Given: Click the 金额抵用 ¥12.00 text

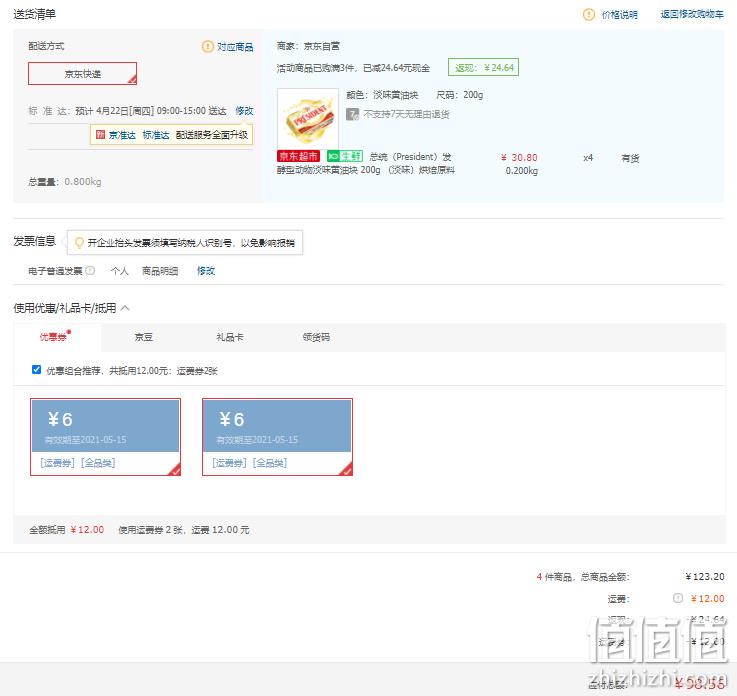Looking at the screenshot, I should [x=67, y=530].
